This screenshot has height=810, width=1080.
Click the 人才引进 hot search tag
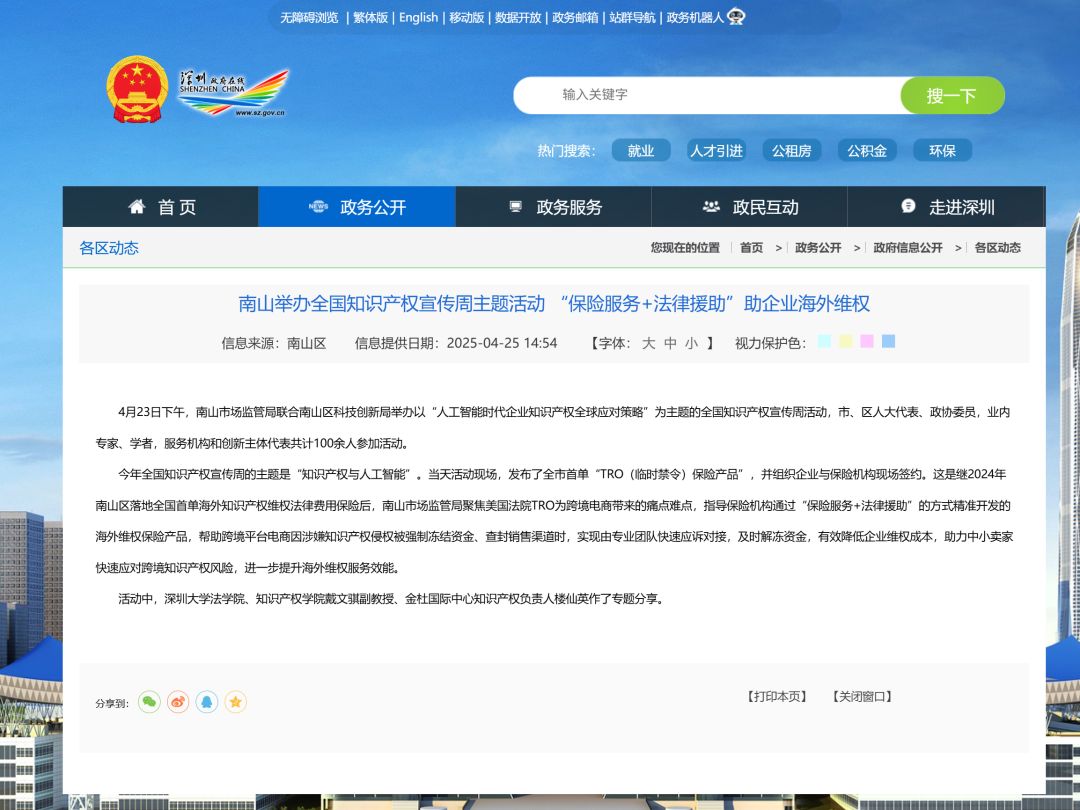tap(716, 151)
